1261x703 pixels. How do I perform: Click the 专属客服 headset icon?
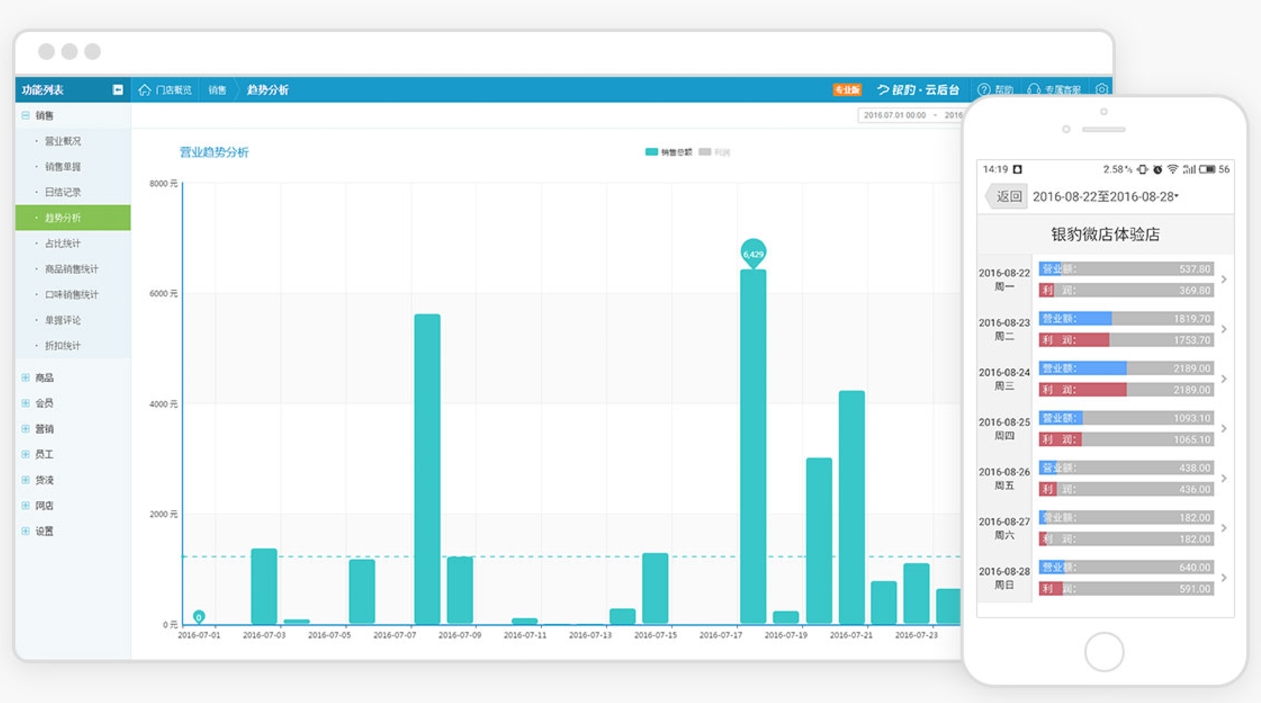[1034, 90]
